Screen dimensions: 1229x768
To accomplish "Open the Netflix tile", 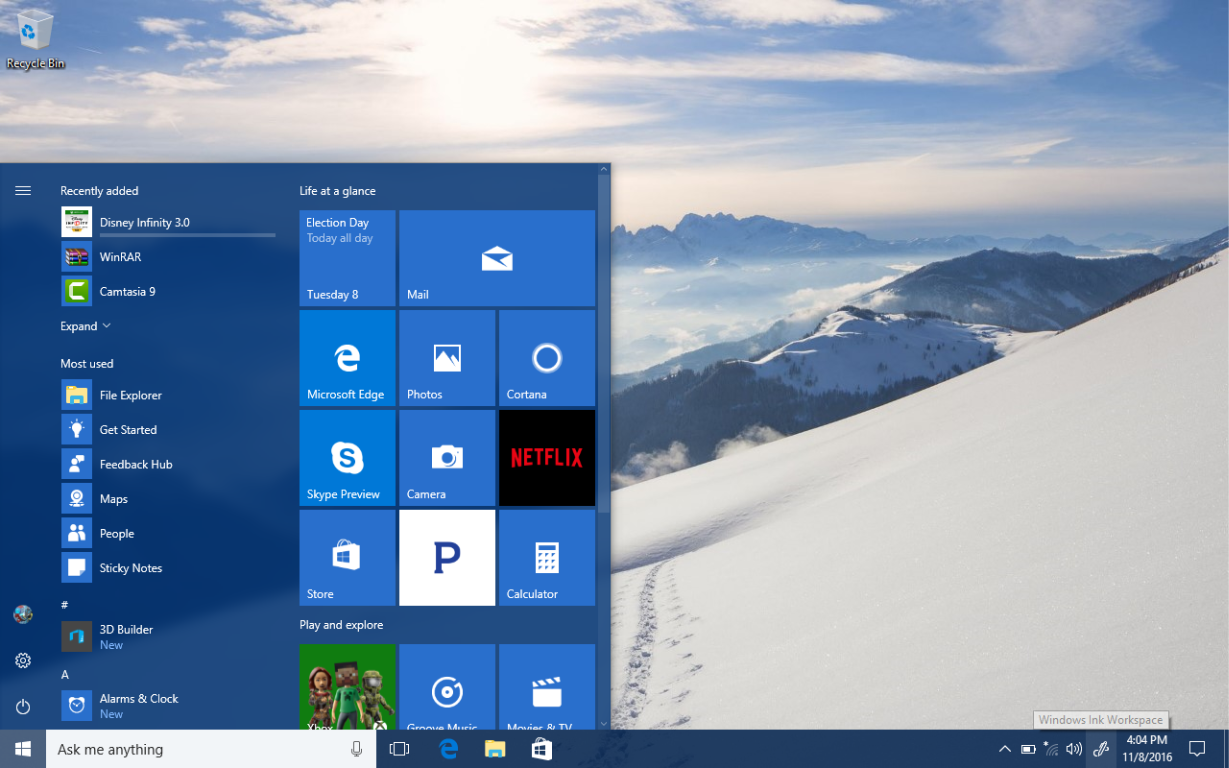I will pyautogui.click(x=546, y=457).
